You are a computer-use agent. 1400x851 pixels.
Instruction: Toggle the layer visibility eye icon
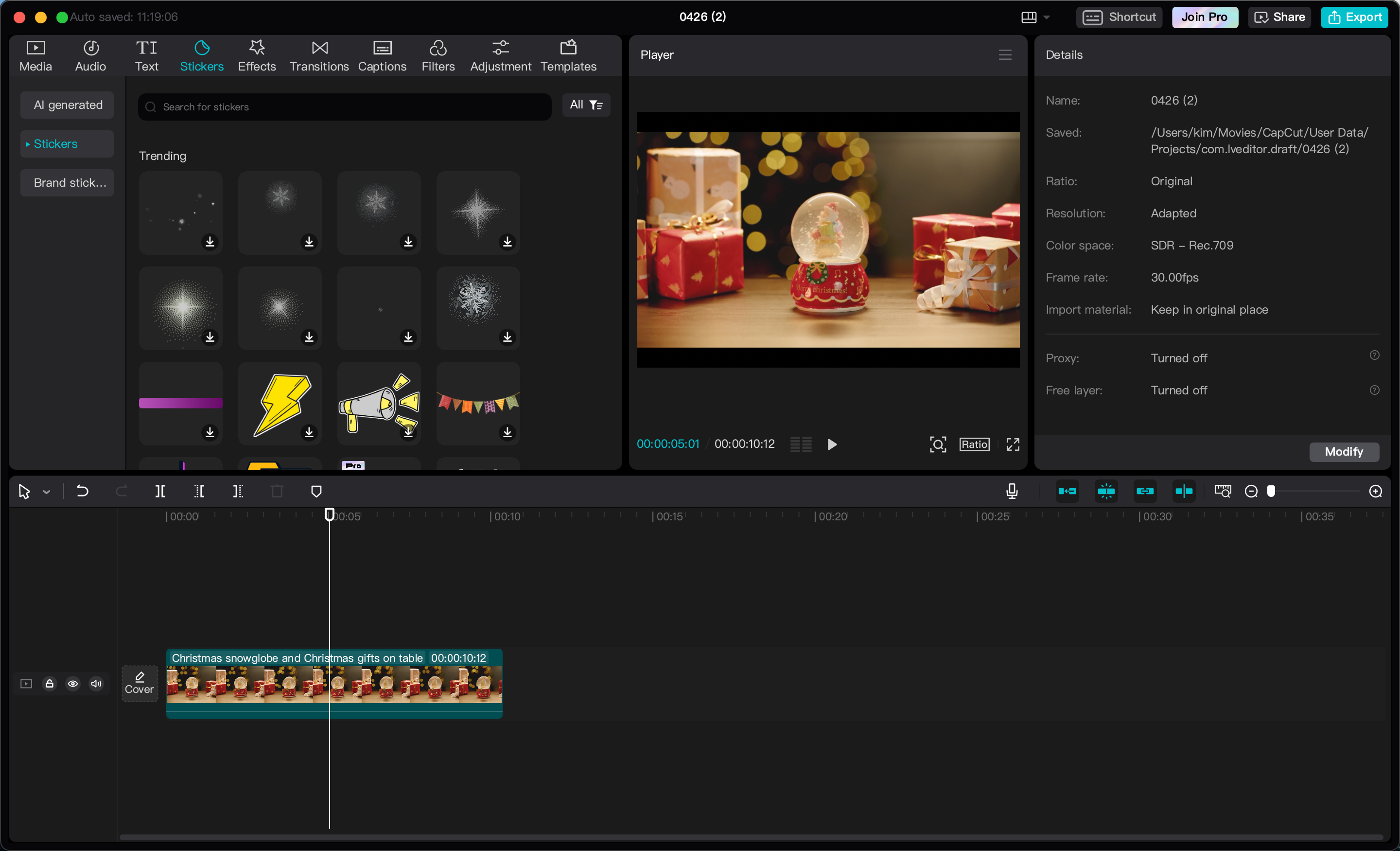(72, 683)
